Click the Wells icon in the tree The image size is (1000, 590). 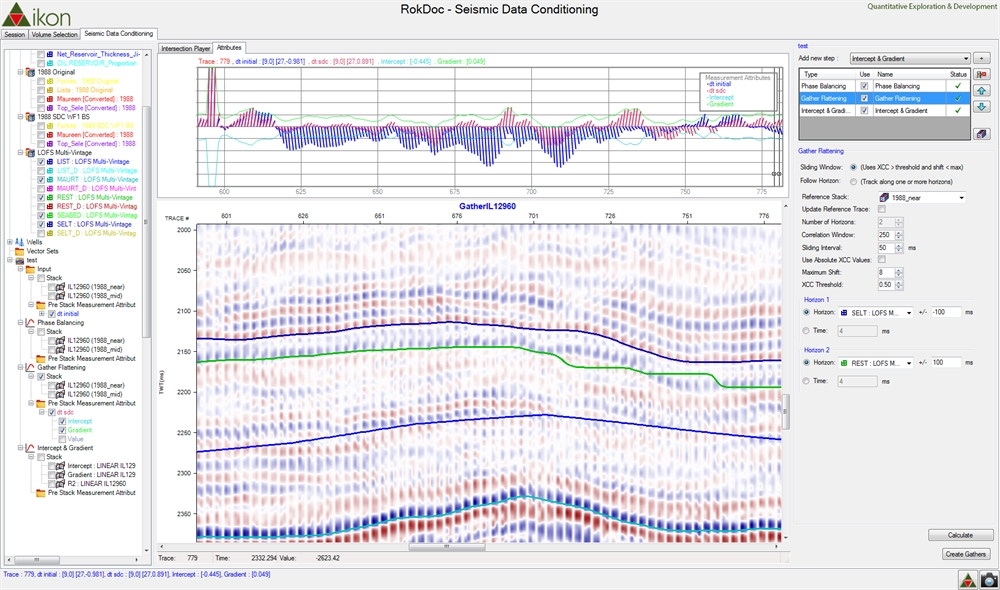click(x=21, y=242)
